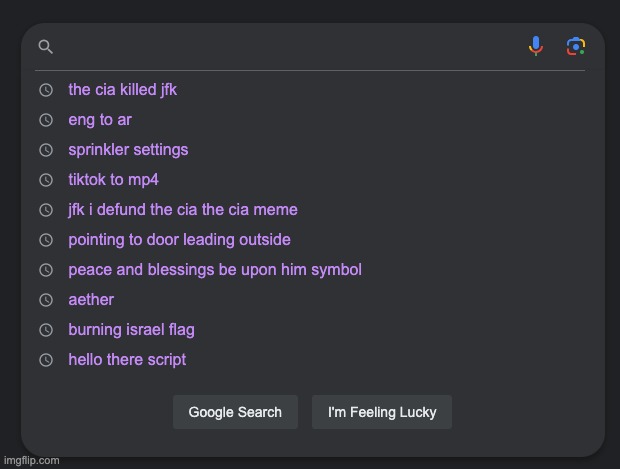Screen dimensions: 620x469
Task: Click clock icon beside 'hello there script'
Action: coord(45,360)
